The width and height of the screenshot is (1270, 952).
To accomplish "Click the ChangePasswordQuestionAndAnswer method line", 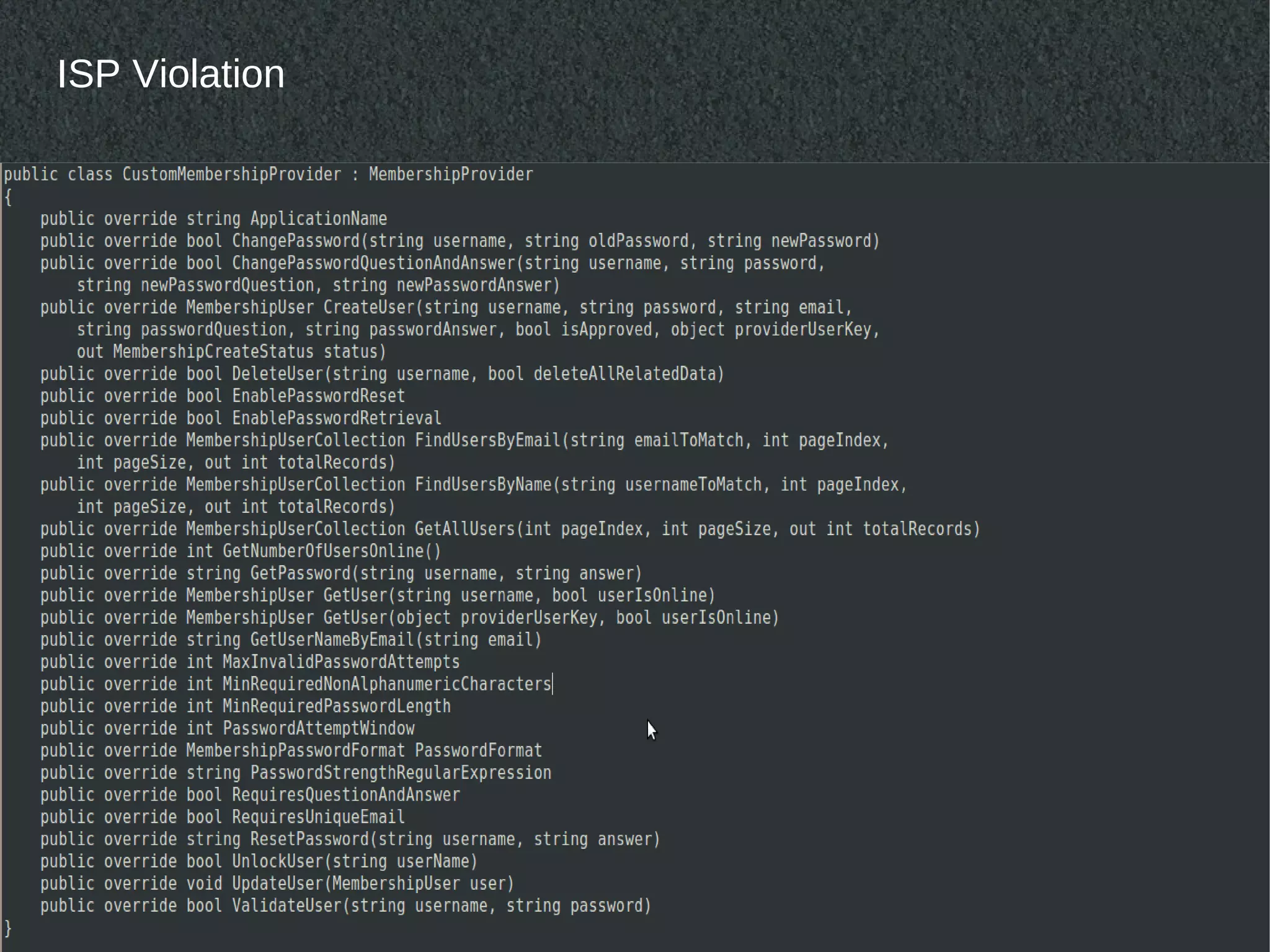I will click(x=433, y=264).
